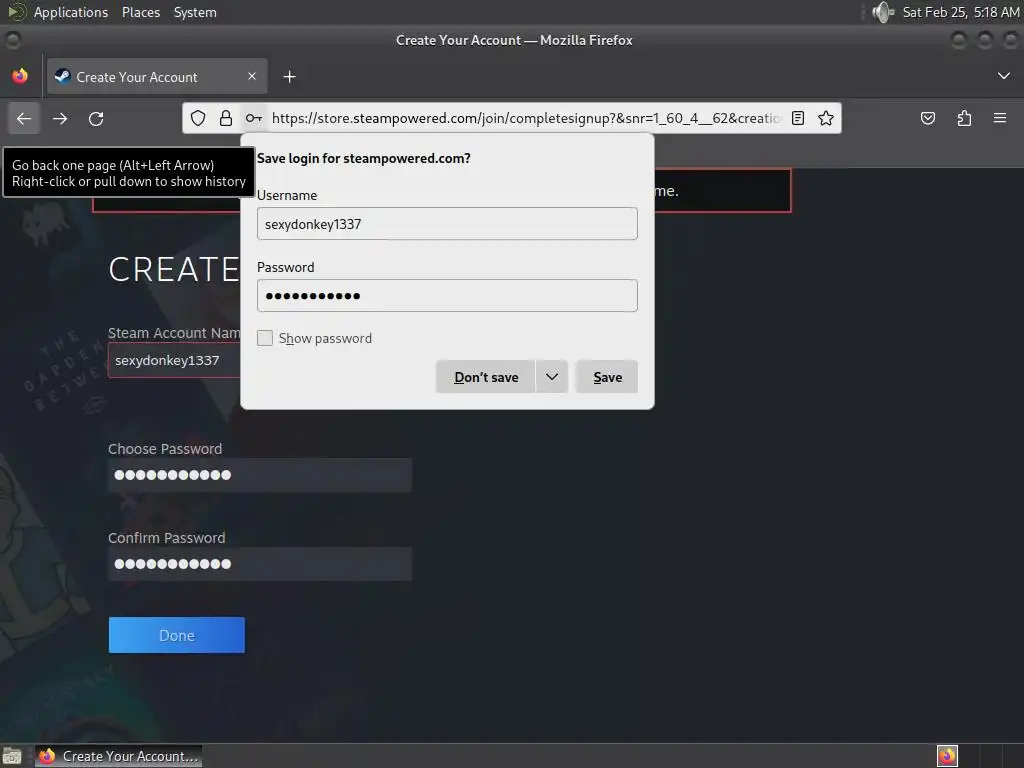
Task: Bookmark this page with the star icon
Action: [x=825, y=118]
